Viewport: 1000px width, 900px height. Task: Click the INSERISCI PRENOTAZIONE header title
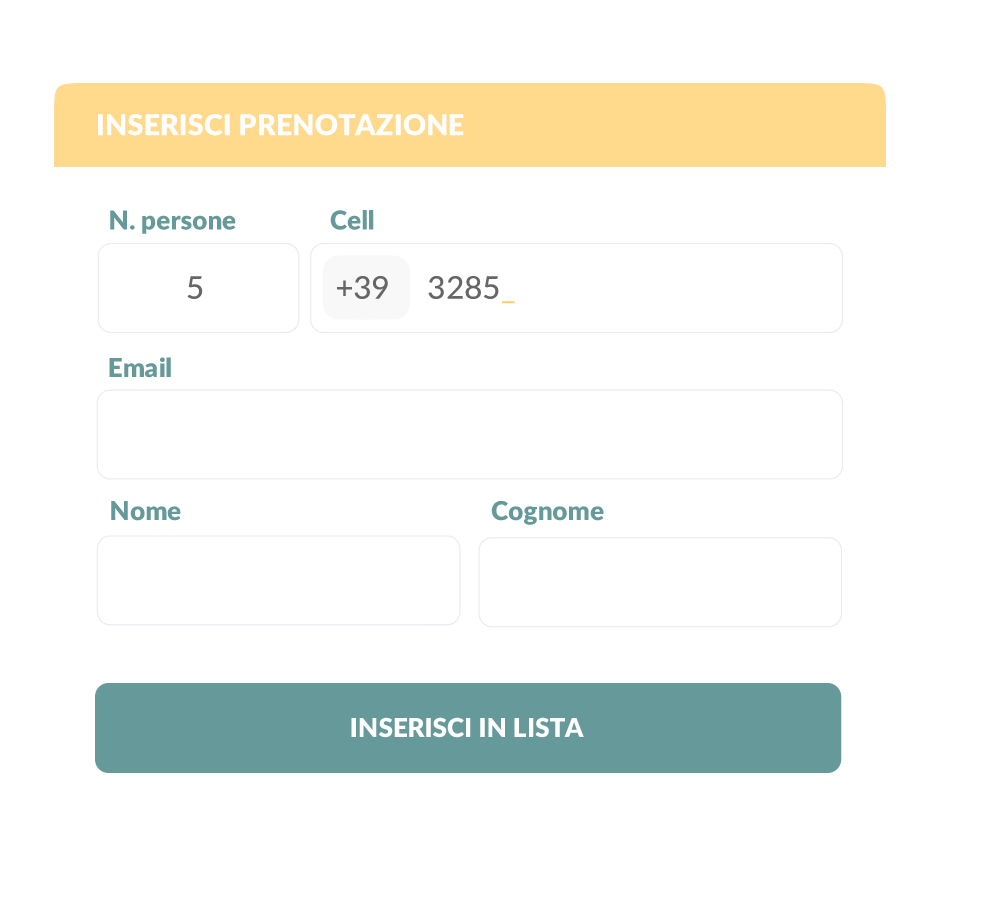point(280,125)
